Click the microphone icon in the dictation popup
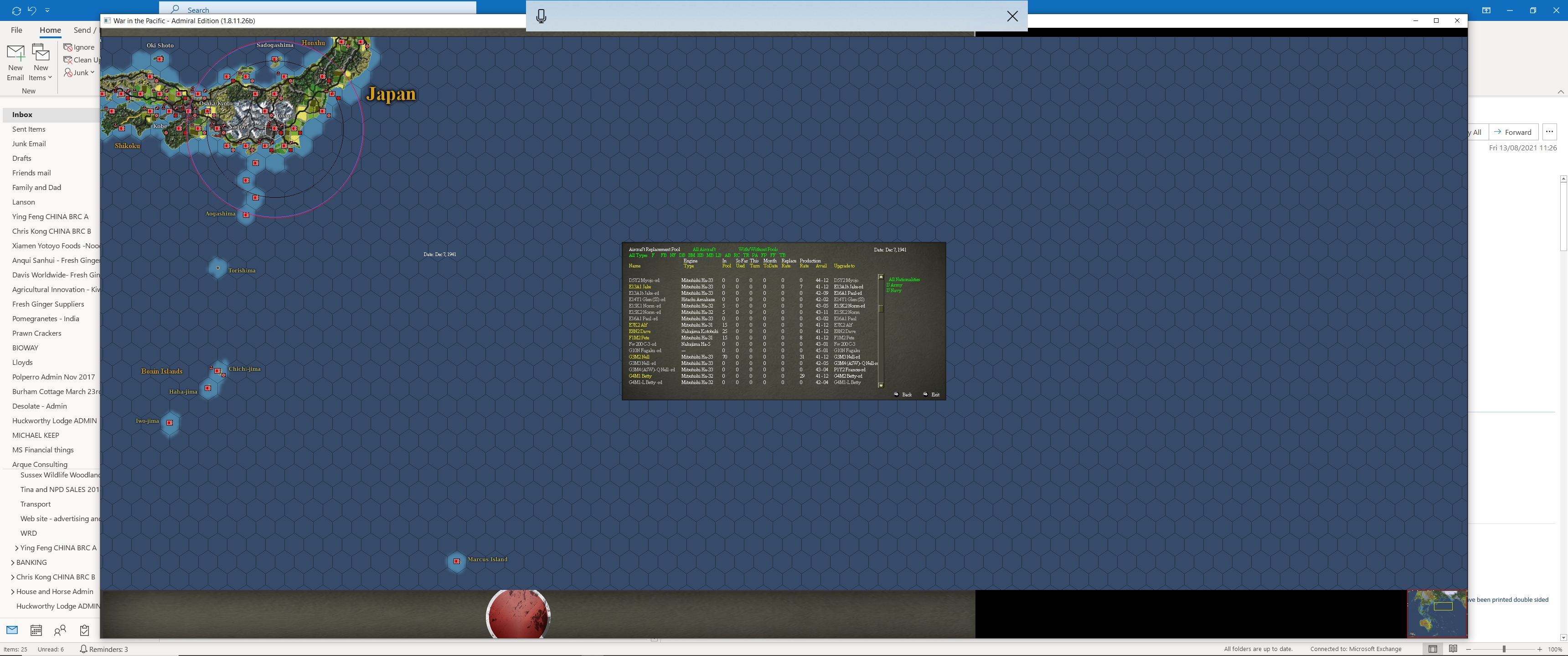This screenshot has height=656, width=1568. click(x=541, y=16)
